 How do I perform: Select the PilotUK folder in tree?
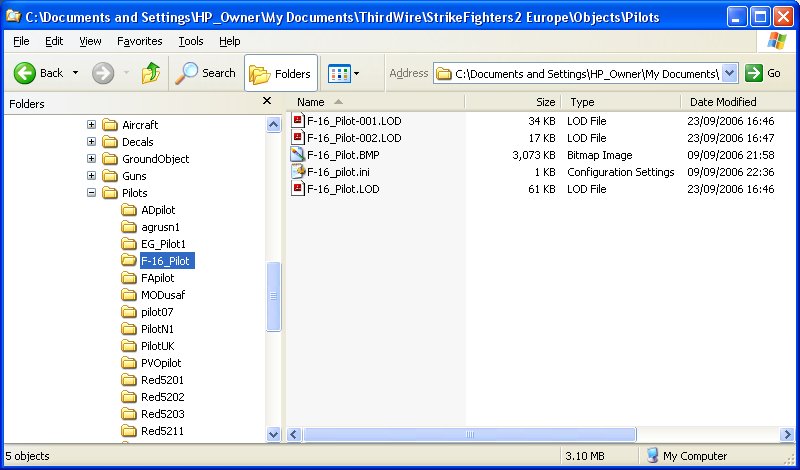point(158,346)
